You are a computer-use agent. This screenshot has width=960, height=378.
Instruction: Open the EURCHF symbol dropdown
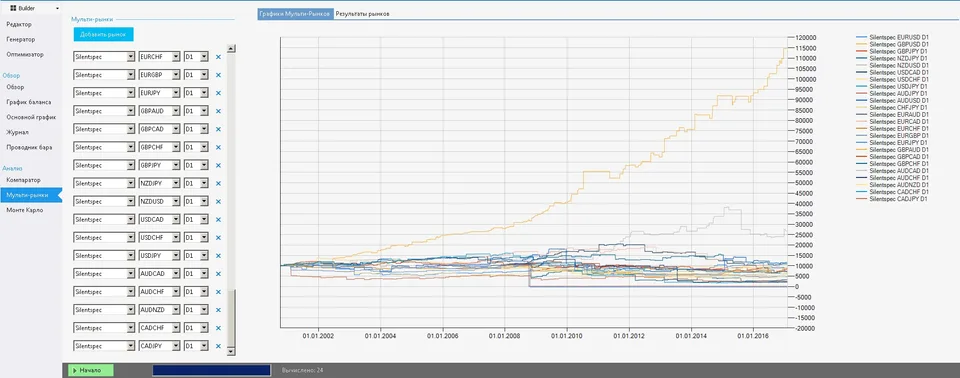pos(176,57)
